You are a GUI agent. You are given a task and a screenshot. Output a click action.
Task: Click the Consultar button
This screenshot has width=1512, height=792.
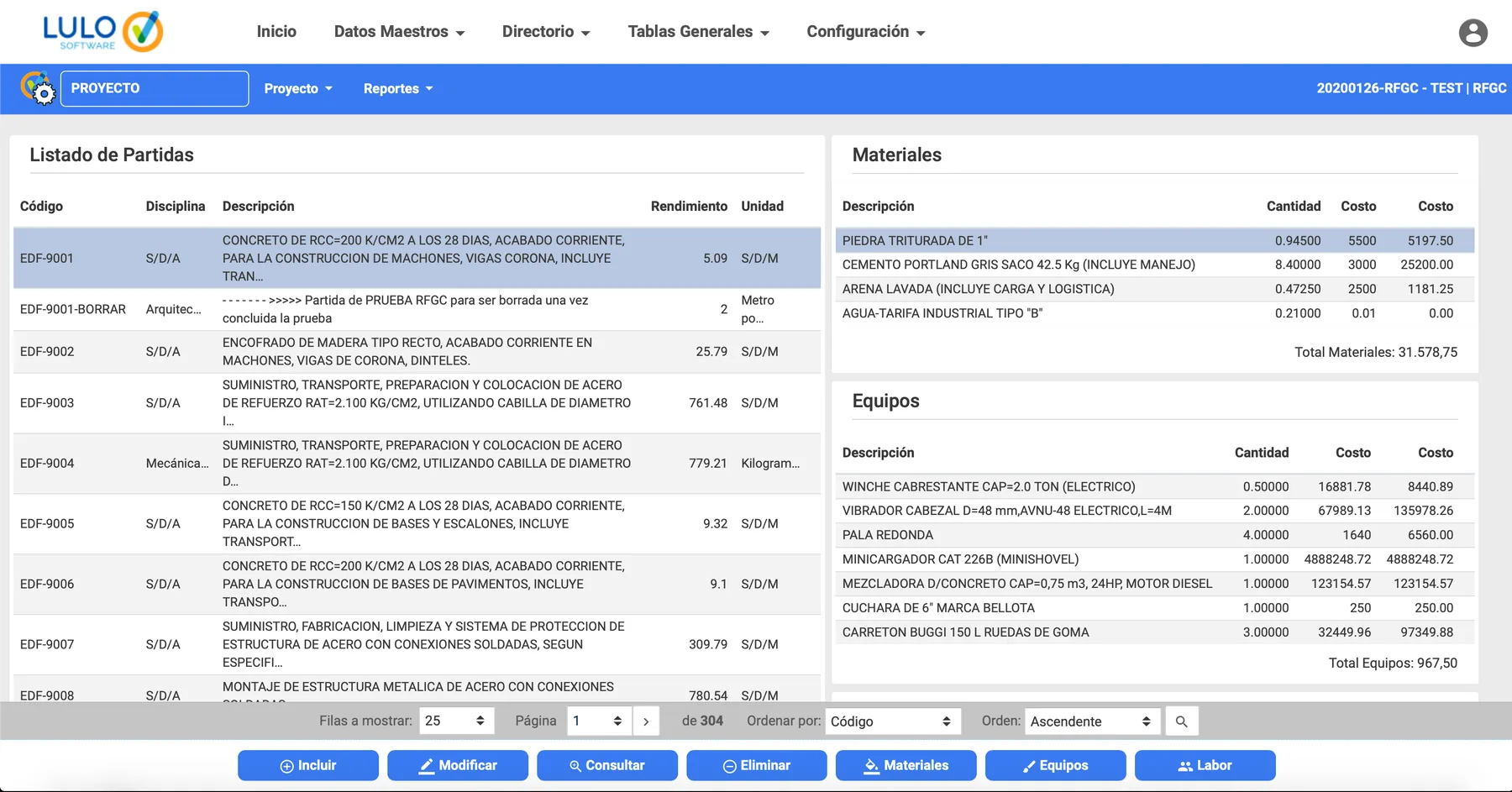point(607,765)
